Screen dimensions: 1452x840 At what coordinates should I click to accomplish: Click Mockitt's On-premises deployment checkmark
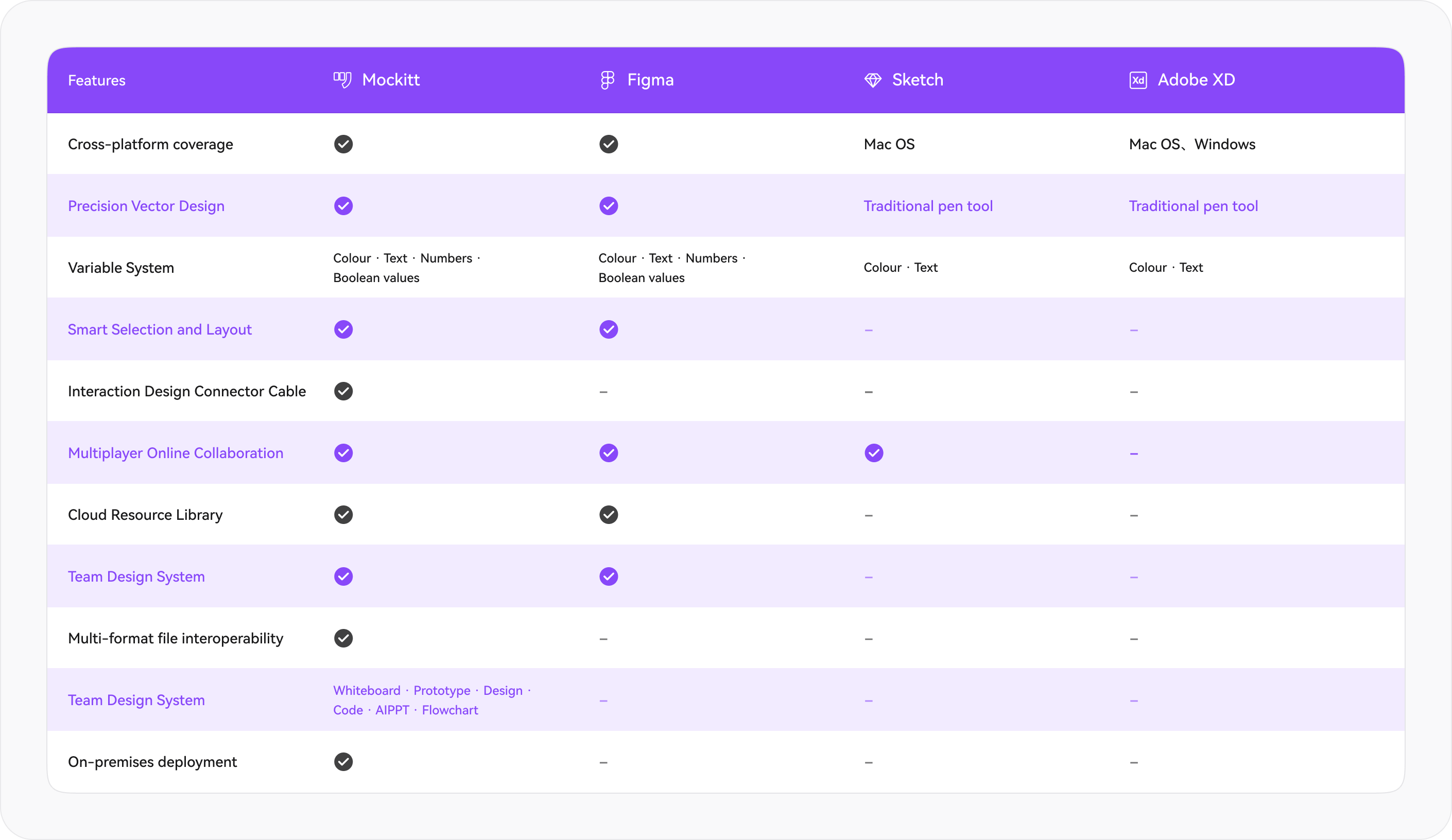coord(343,762)
